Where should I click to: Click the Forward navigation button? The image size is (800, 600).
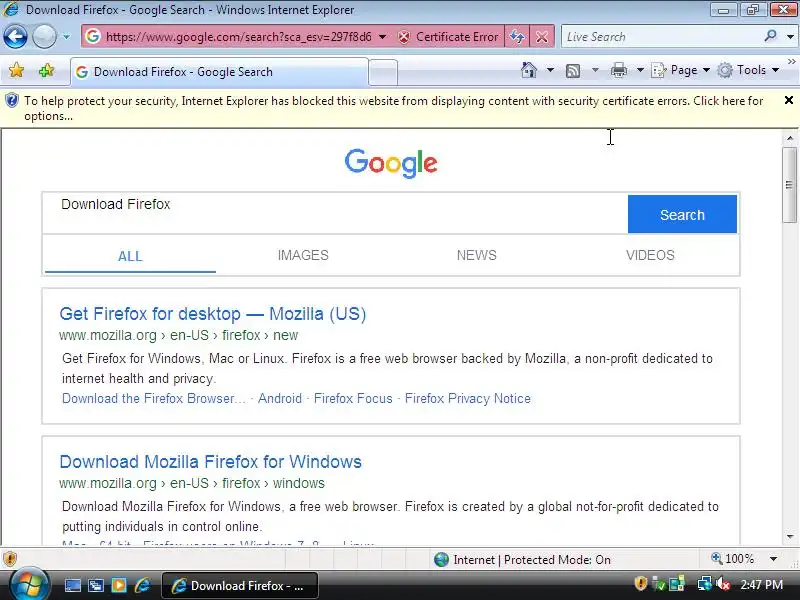(x=44, y=37)
